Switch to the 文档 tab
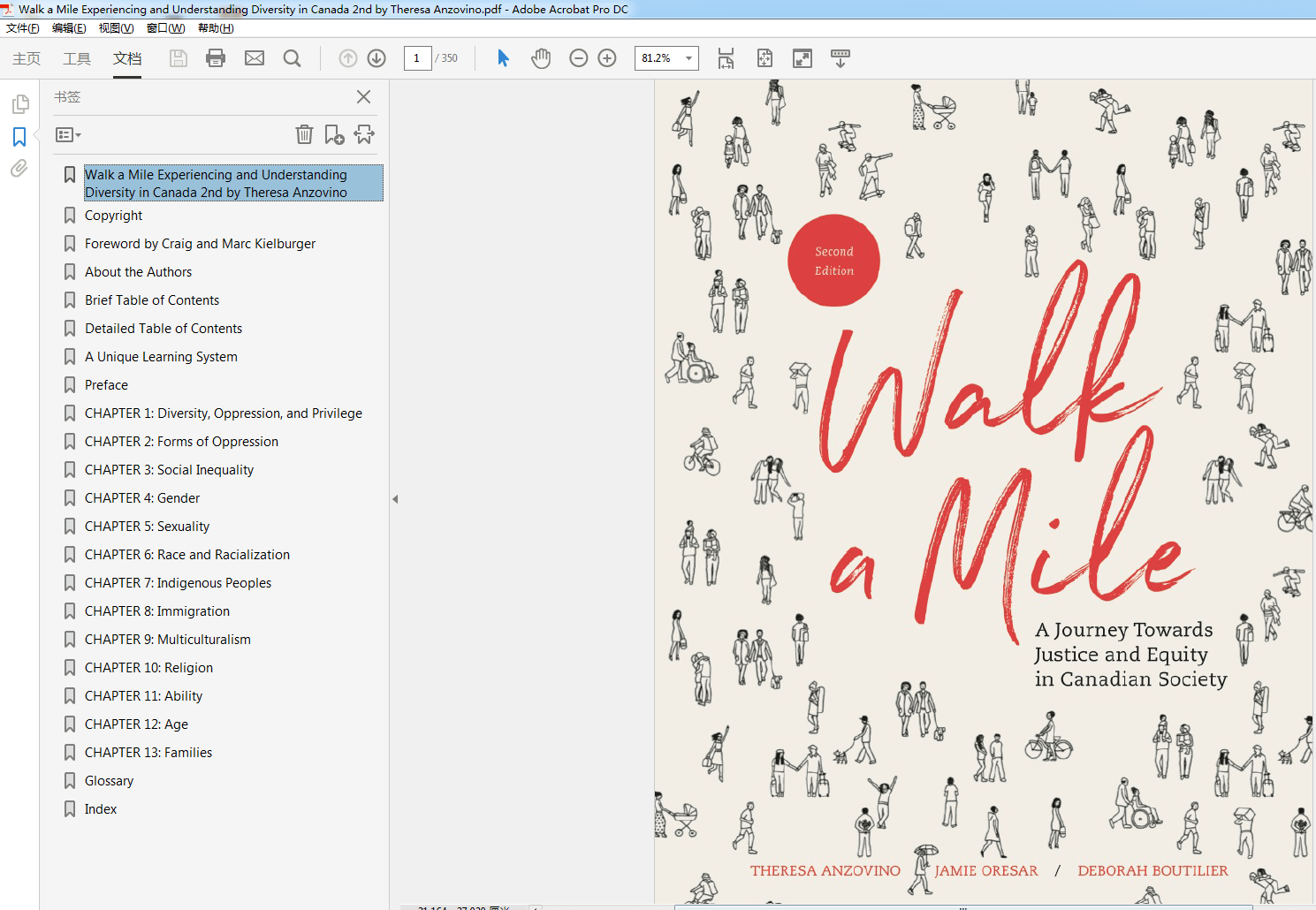Viewport: 1316px width, 910px height. pos(127,58)
